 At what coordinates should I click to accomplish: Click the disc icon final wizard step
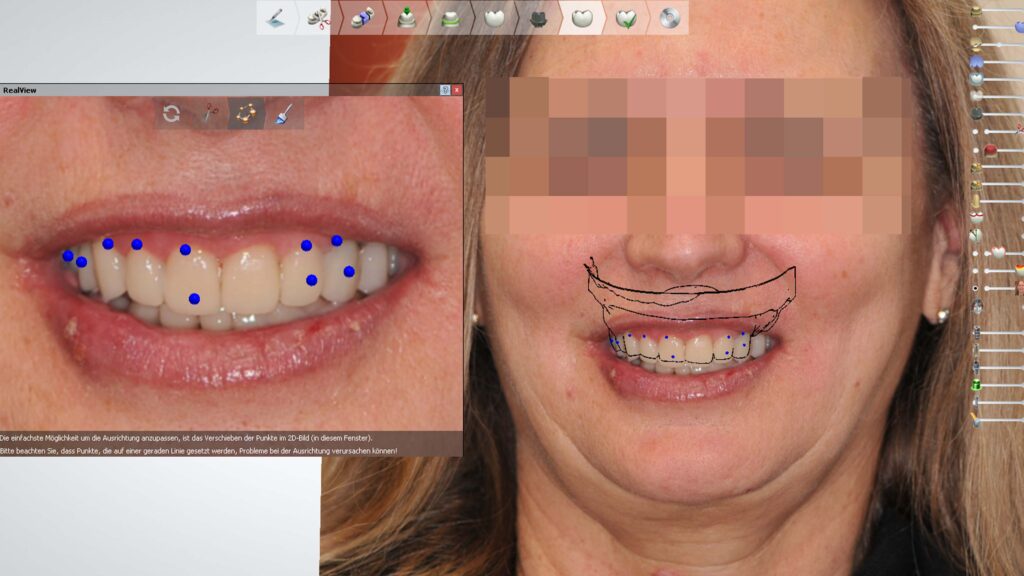pos(669,18)
